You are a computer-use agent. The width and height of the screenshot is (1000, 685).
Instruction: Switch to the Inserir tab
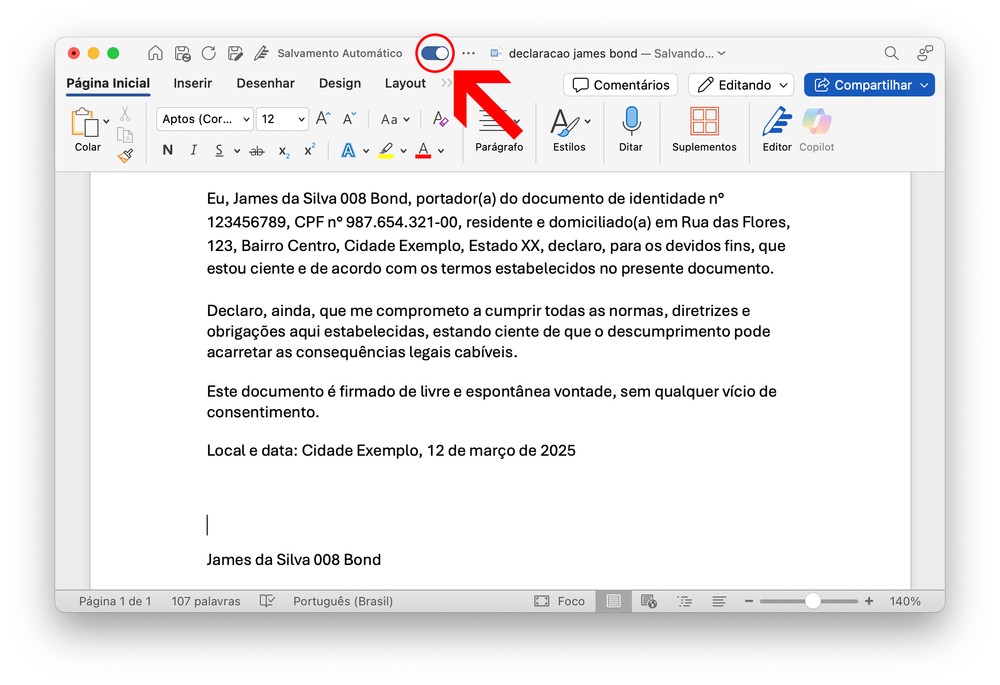click(192, 84)
